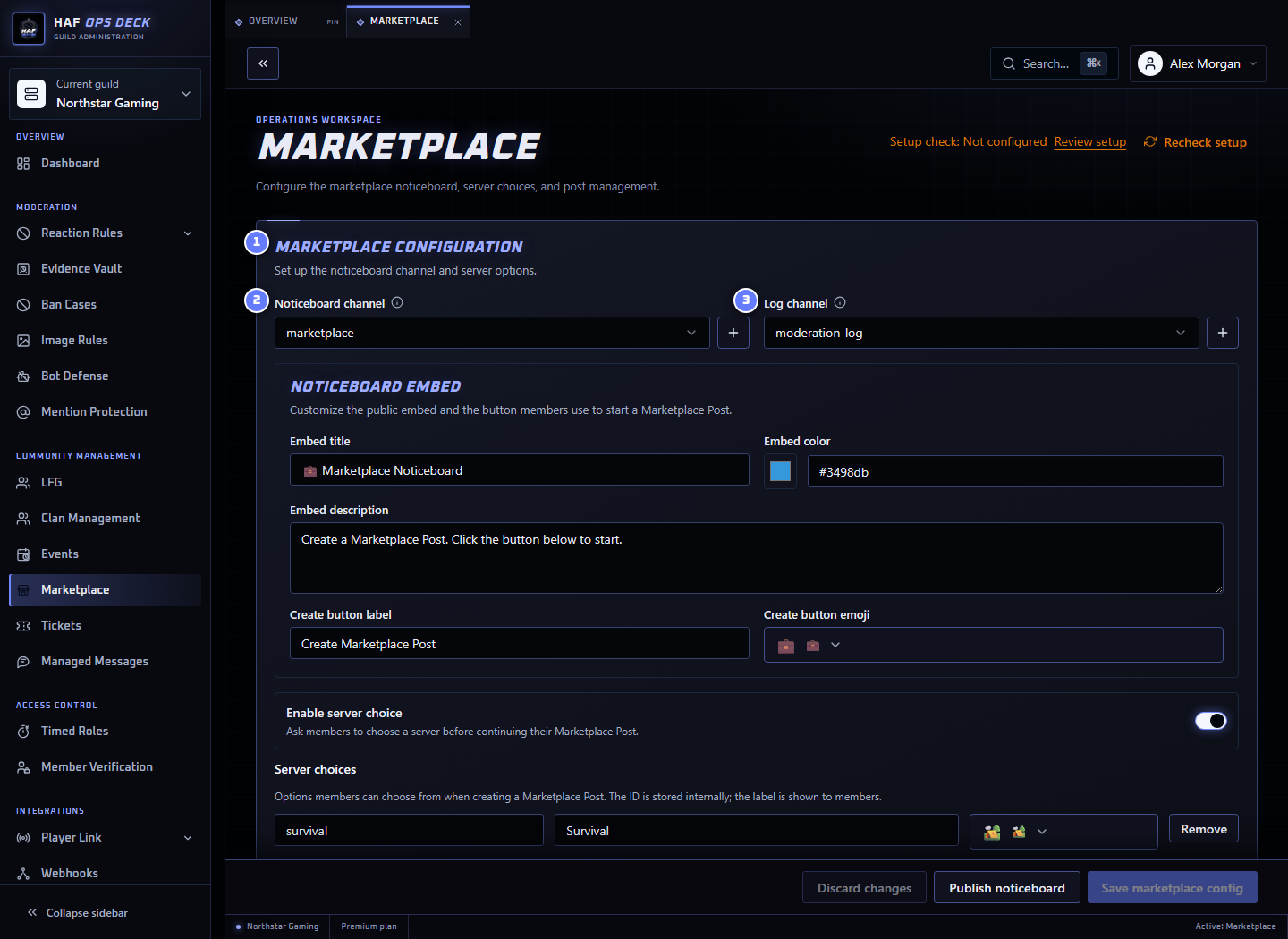1288x939 pixels.
Task: Click the Alex Morgan avatar icon
Action: 1150,63
